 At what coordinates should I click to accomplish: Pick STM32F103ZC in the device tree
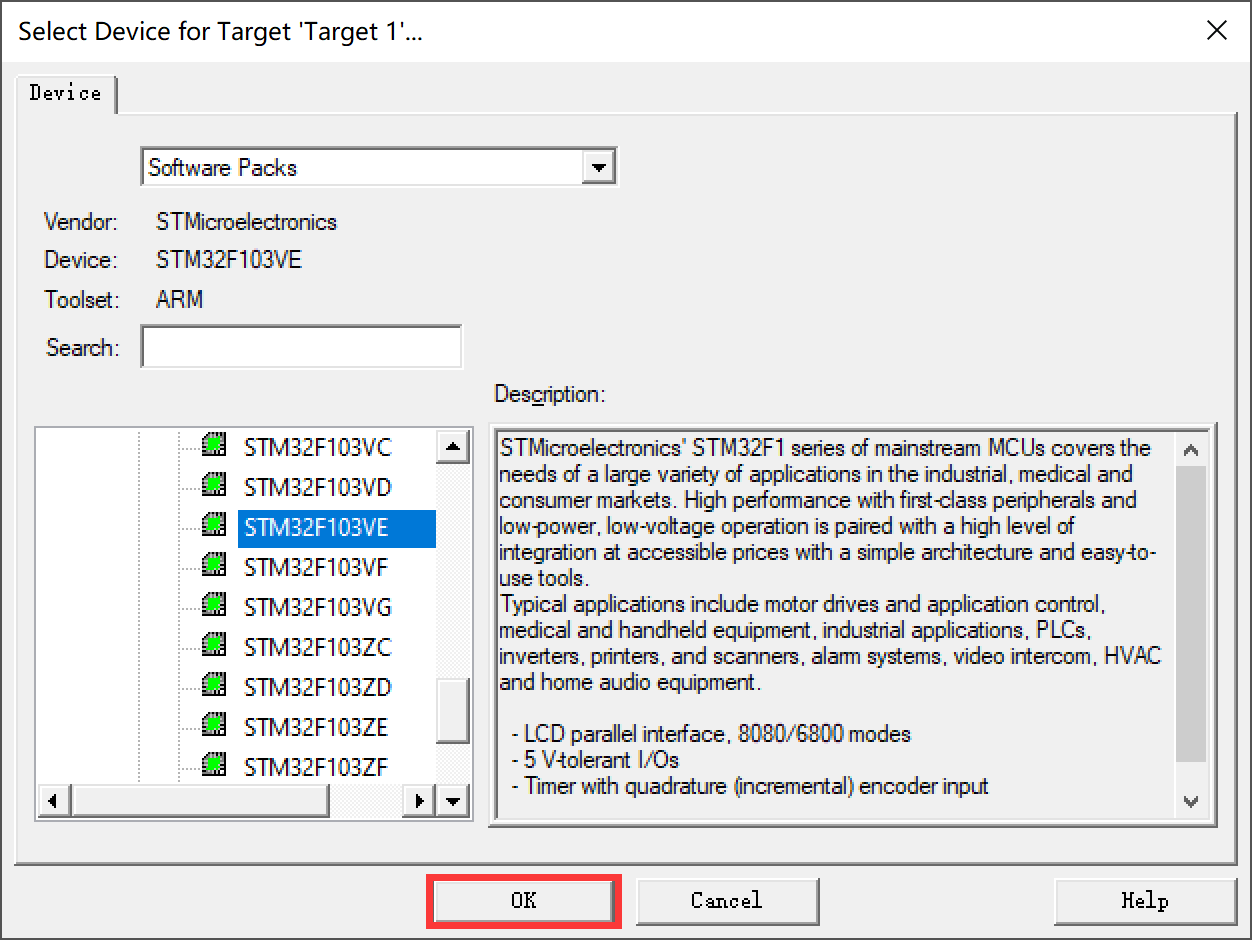317,648
